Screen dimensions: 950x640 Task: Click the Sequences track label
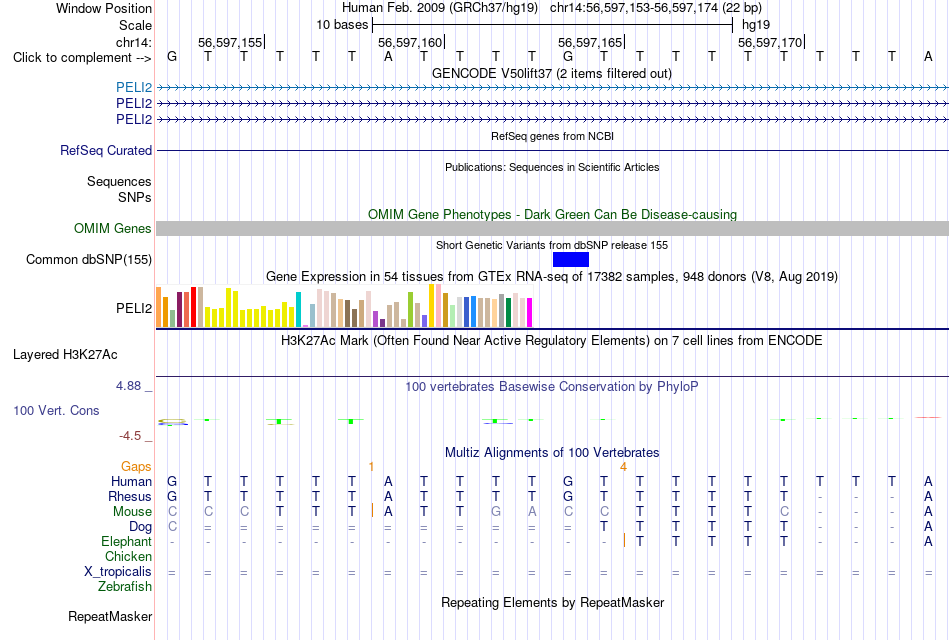[x=119, y=181]
